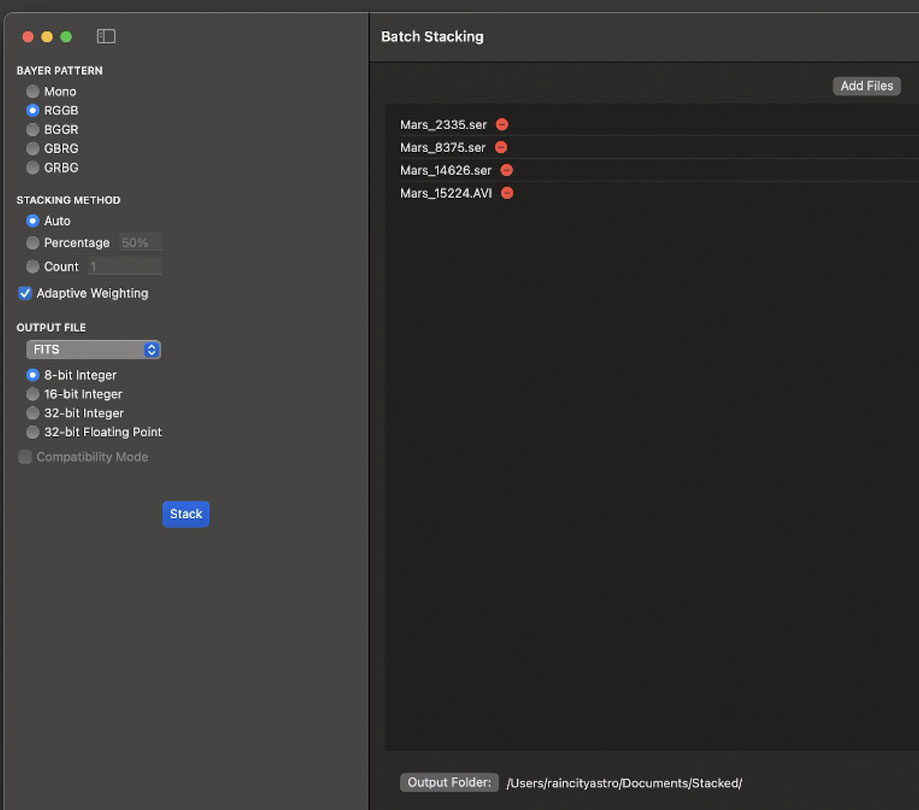Viewport: 919px width, 810px height.
Task: Select 32-bit Floating Point output
Action: (33, 433)
